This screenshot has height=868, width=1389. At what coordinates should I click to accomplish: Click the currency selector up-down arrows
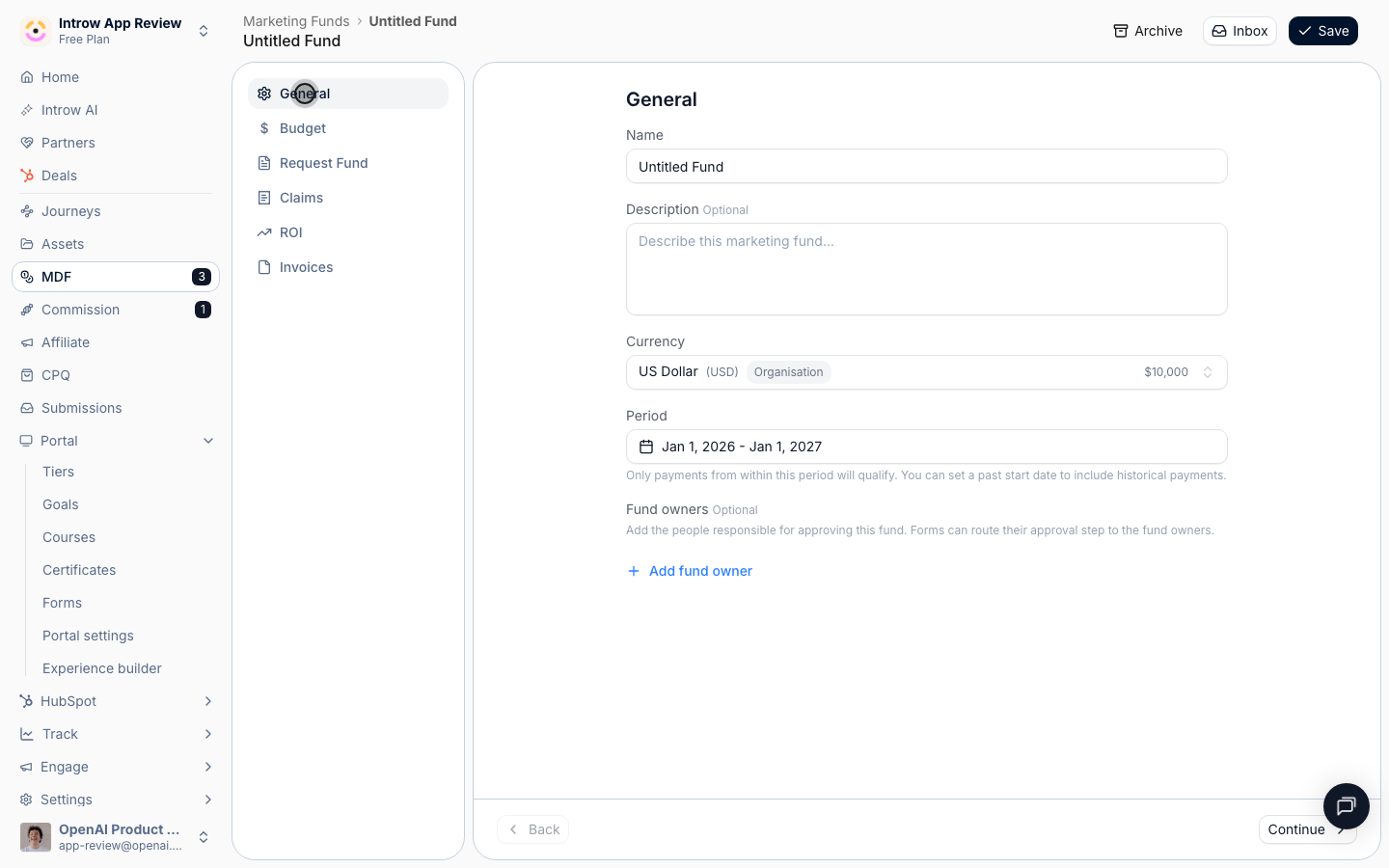point(1208,372)
